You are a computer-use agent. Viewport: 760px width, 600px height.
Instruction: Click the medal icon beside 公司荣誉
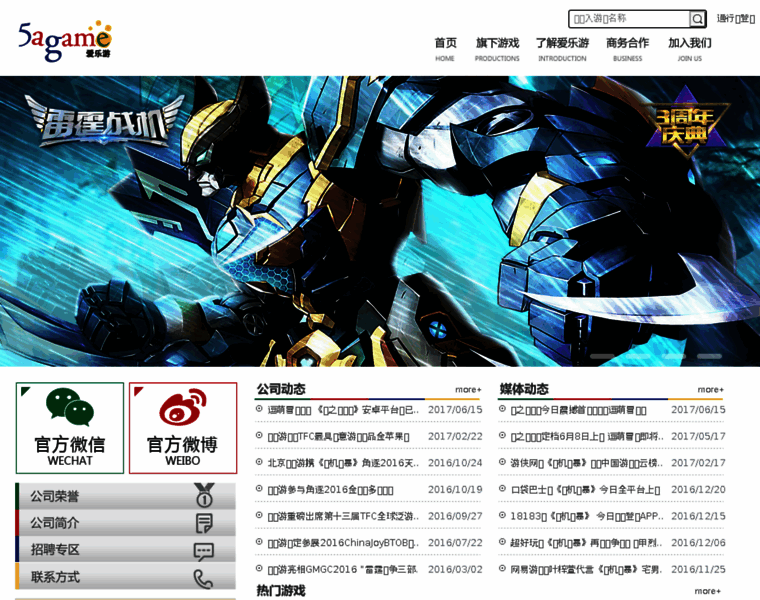pyautogui.click(x=204, y=495)
